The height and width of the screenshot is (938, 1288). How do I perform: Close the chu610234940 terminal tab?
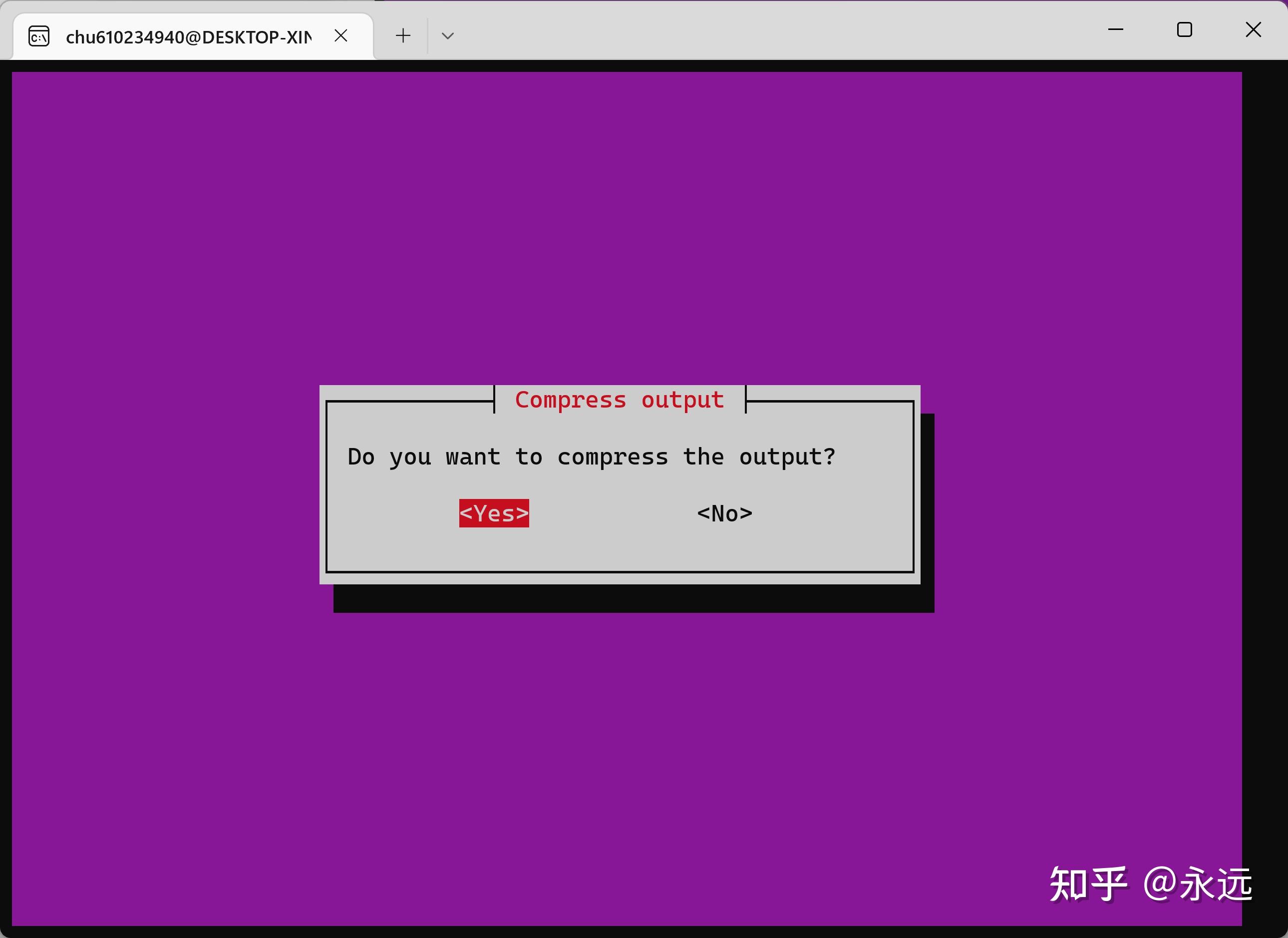coord(341,35)
